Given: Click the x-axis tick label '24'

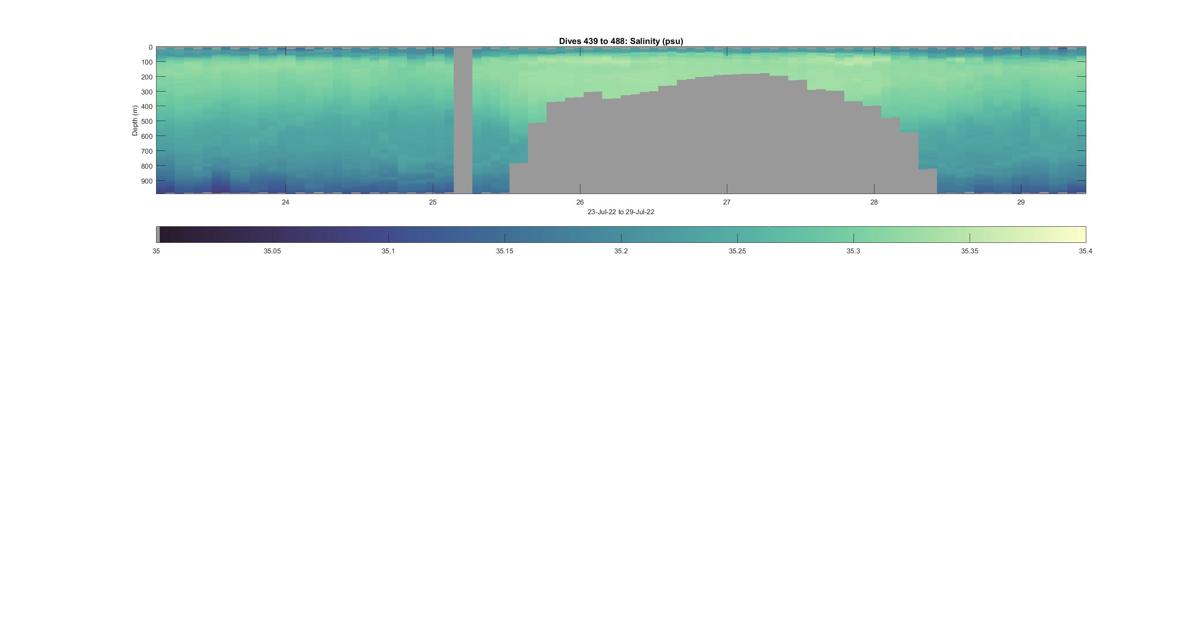Looking at the screenshot, I should [286, 202].
